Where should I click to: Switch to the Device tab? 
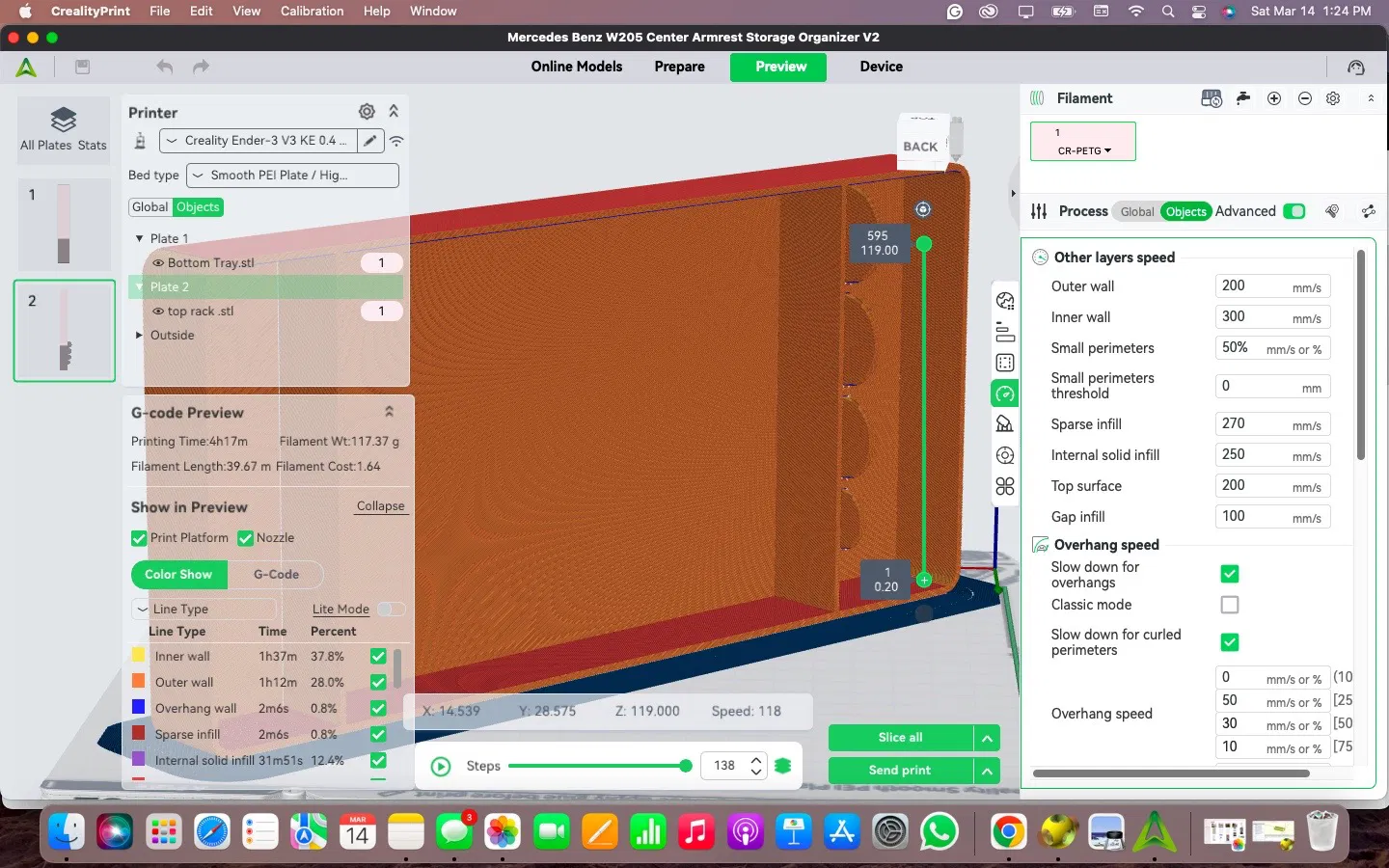(x=882, y=67)
